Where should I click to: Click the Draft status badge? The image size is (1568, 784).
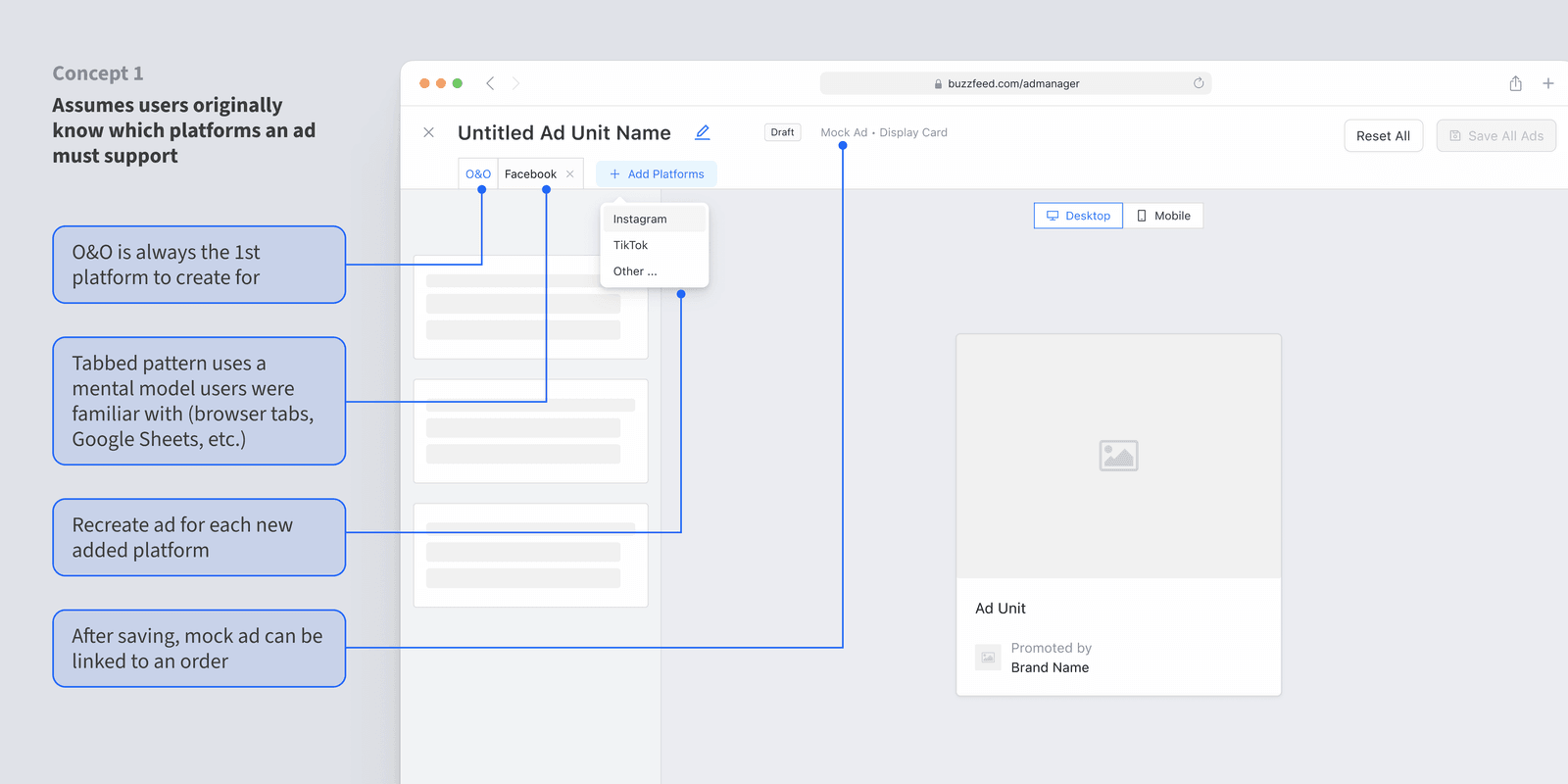[x=782, y=132]
